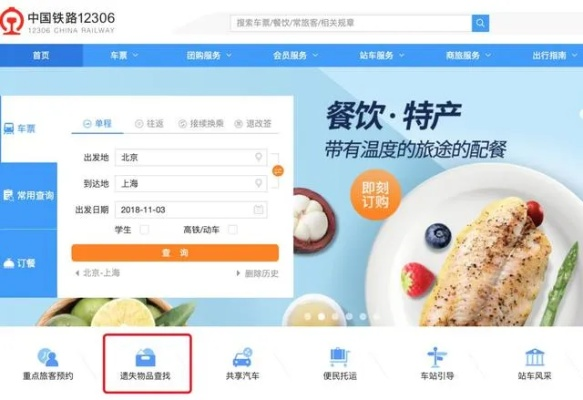Click the orange 查询 search button
583x400 pixels.
coord(175,253)
